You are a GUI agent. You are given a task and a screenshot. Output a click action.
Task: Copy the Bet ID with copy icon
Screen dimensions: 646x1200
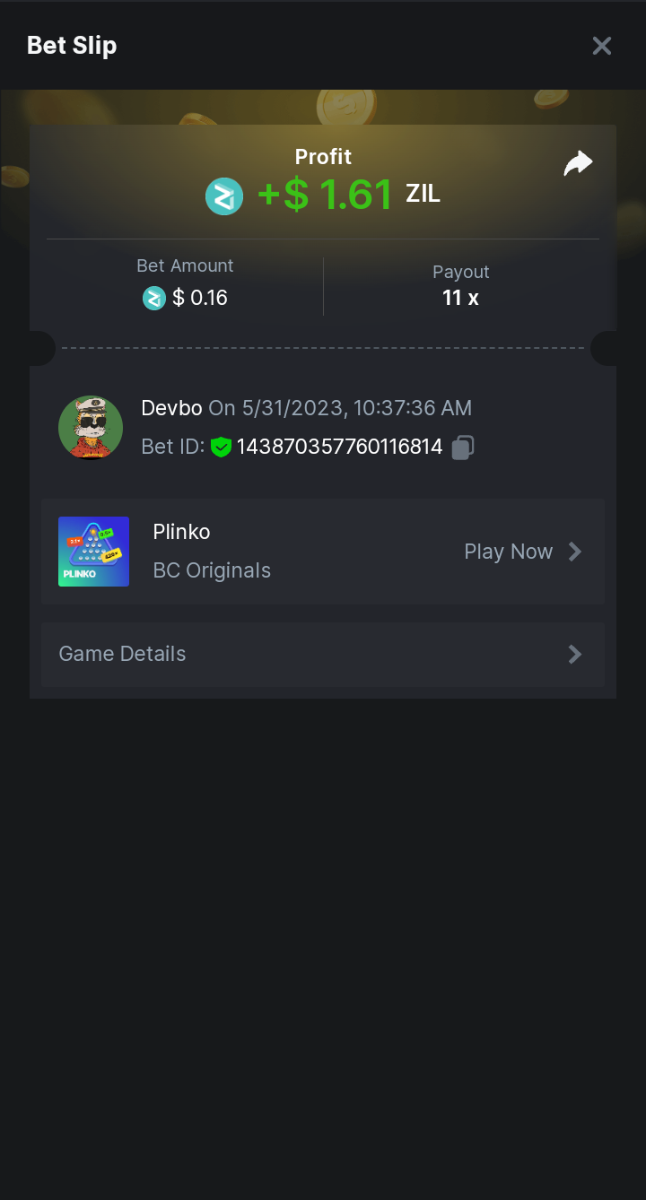coord(462,447)
